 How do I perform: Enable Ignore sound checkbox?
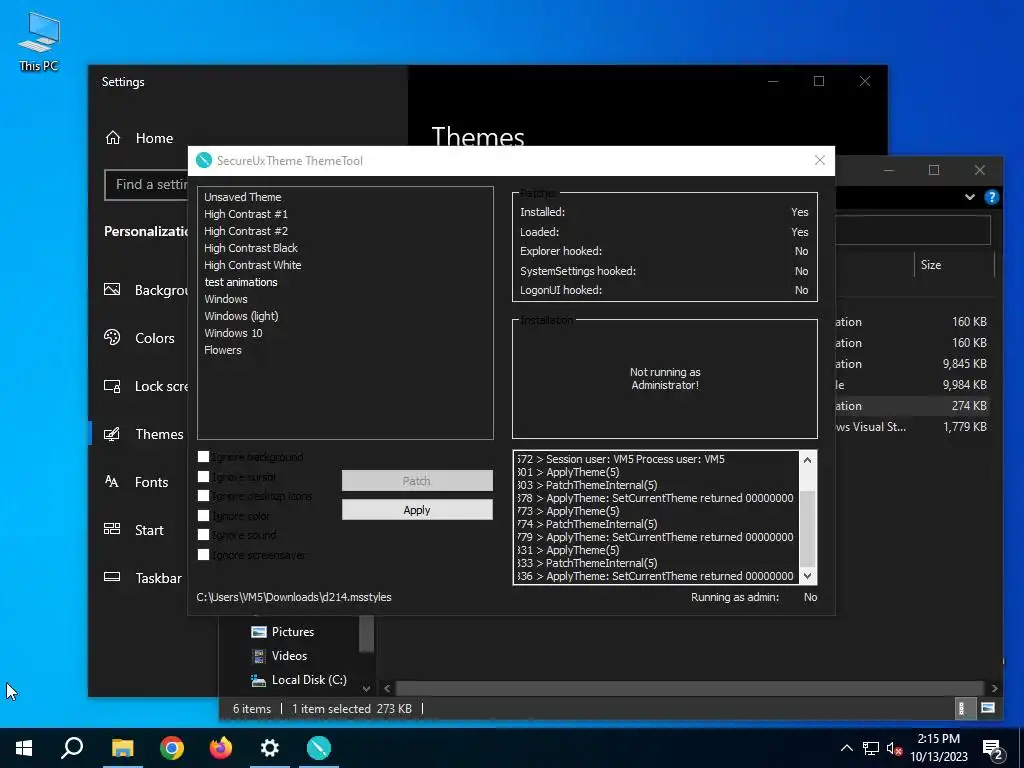204,535
